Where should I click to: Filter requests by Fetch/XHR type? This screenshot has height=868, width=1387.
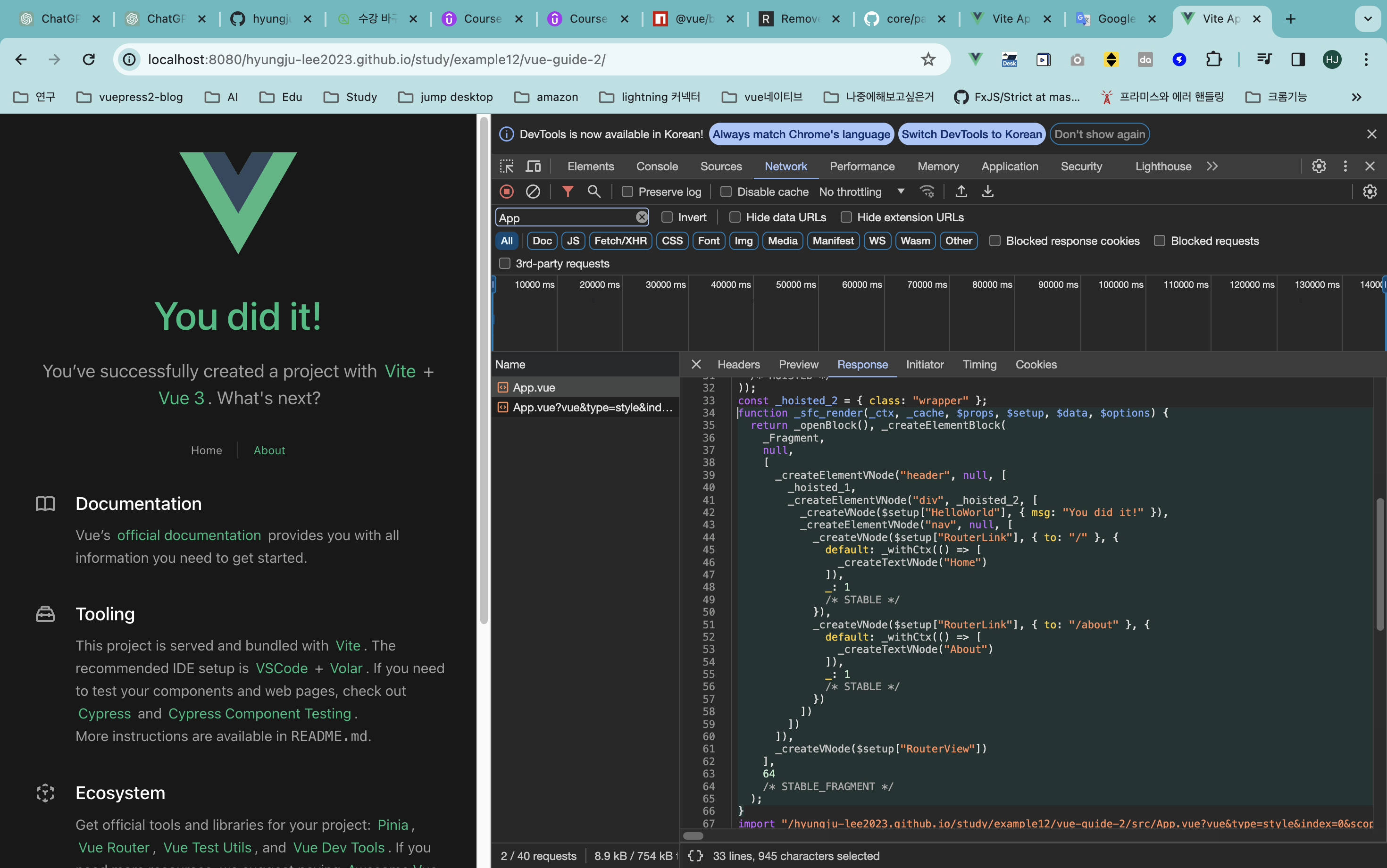[620, 241]
